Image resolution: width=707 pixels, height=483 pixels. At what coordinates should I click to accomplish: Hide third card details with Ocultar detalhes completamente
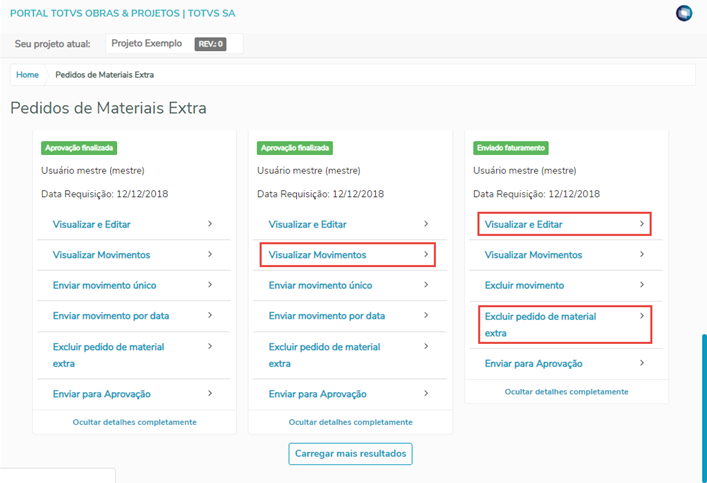coord(566,391)
